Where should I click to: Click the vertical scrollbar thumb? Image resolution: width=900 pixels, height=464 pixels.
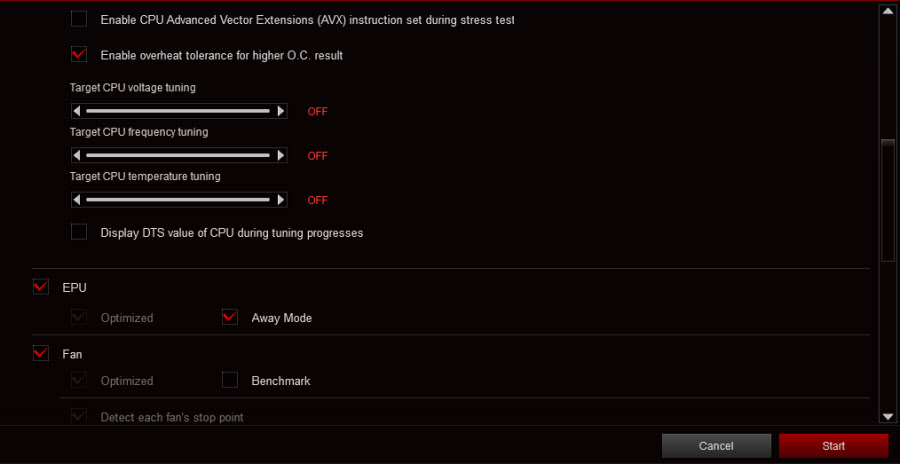pos(888,201)
